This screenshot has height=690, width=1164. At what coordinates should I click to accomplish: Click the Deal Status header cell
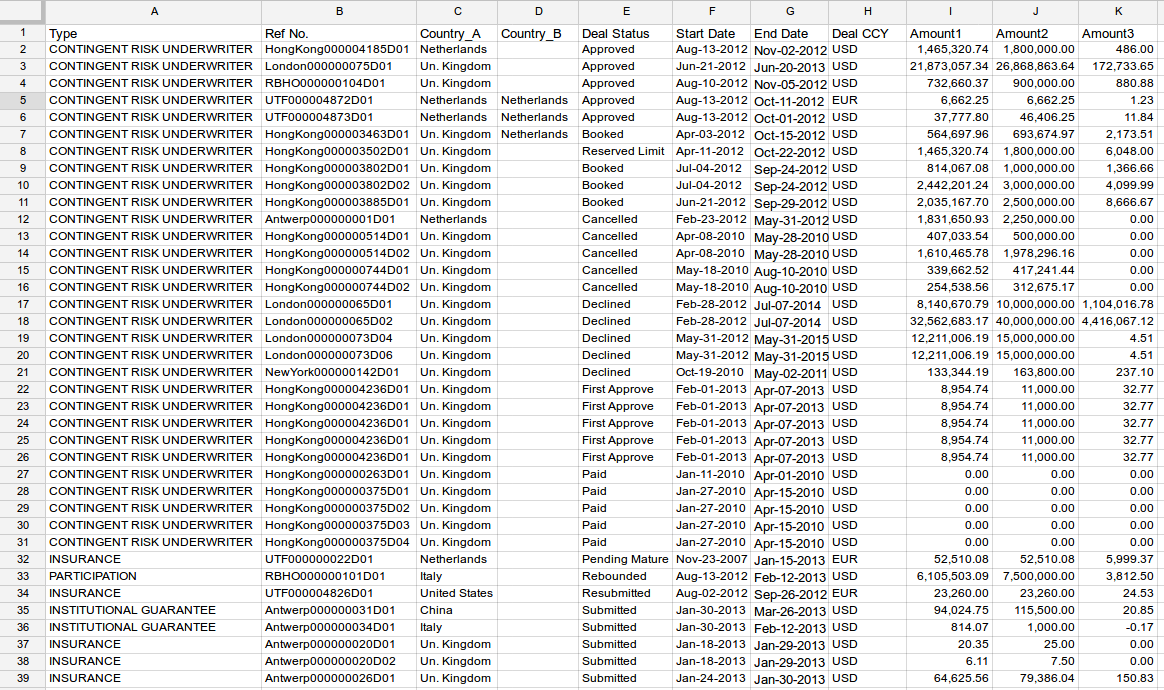click(625, 34)
